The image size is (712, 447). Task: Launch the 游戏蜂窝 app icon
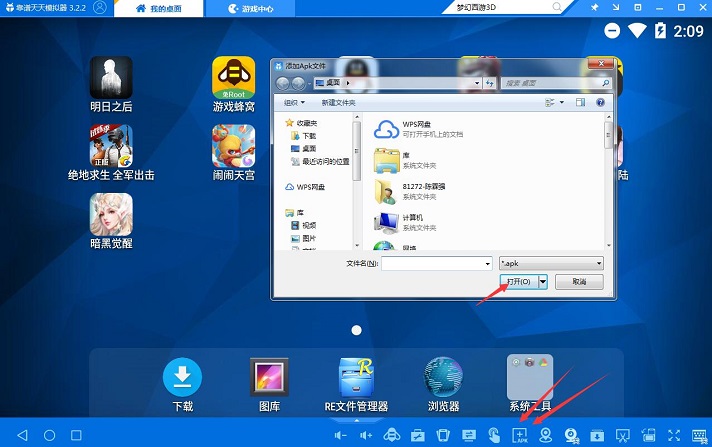click(x=233, y=78)
